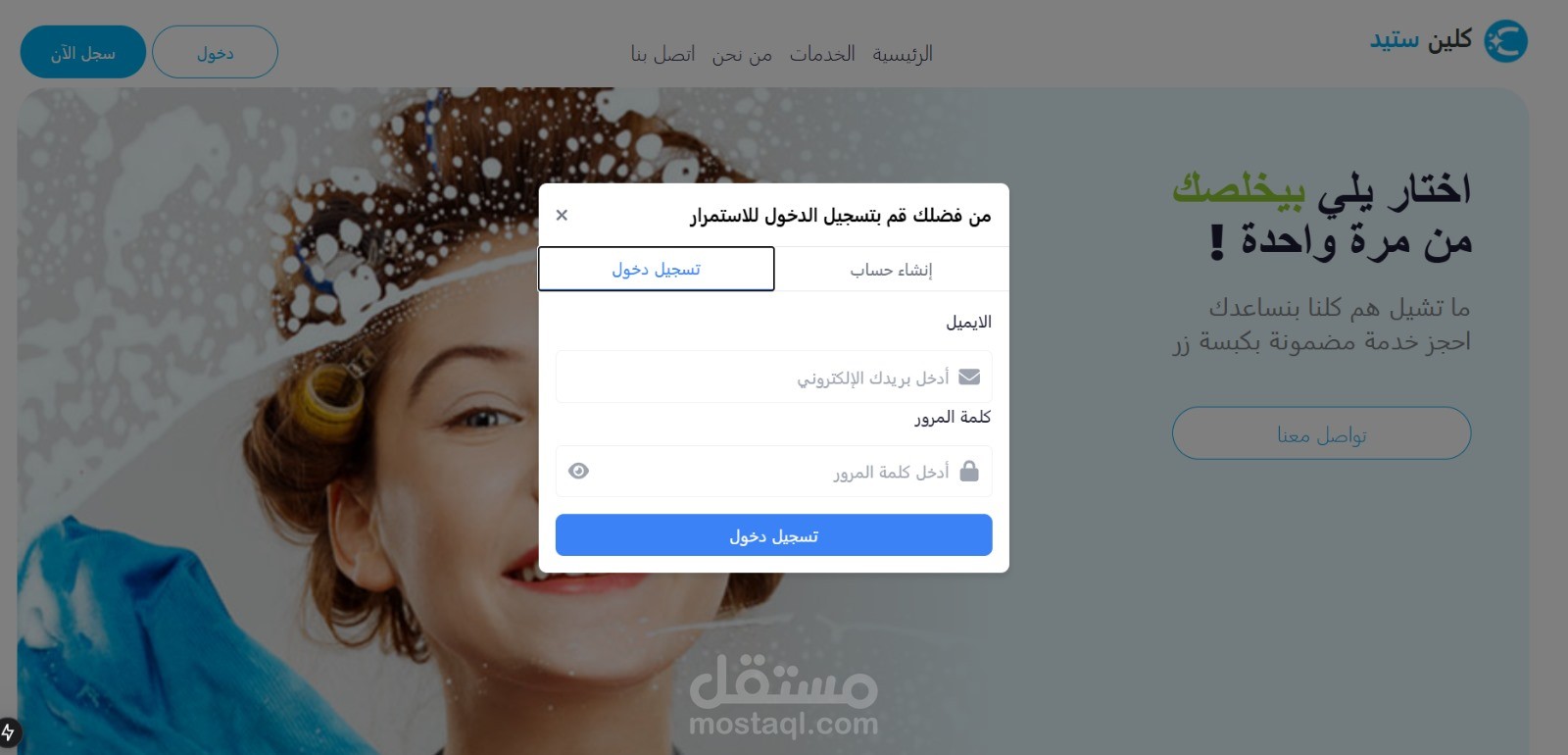The image size is (1568, 755).
Task: Open the اتصل بنا nav link
Action: click(662, 54)
